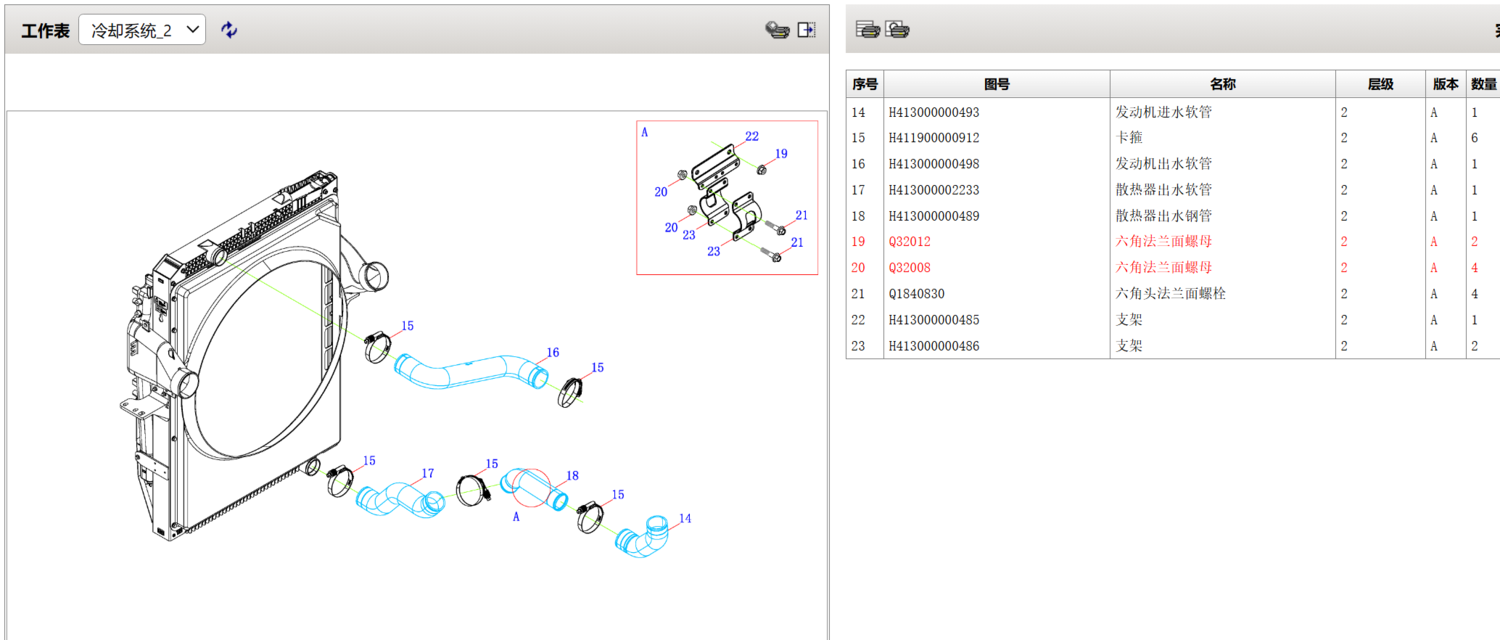Click the 图号 column header
This screenshot has height=640, width=1500.
[996, 84]
